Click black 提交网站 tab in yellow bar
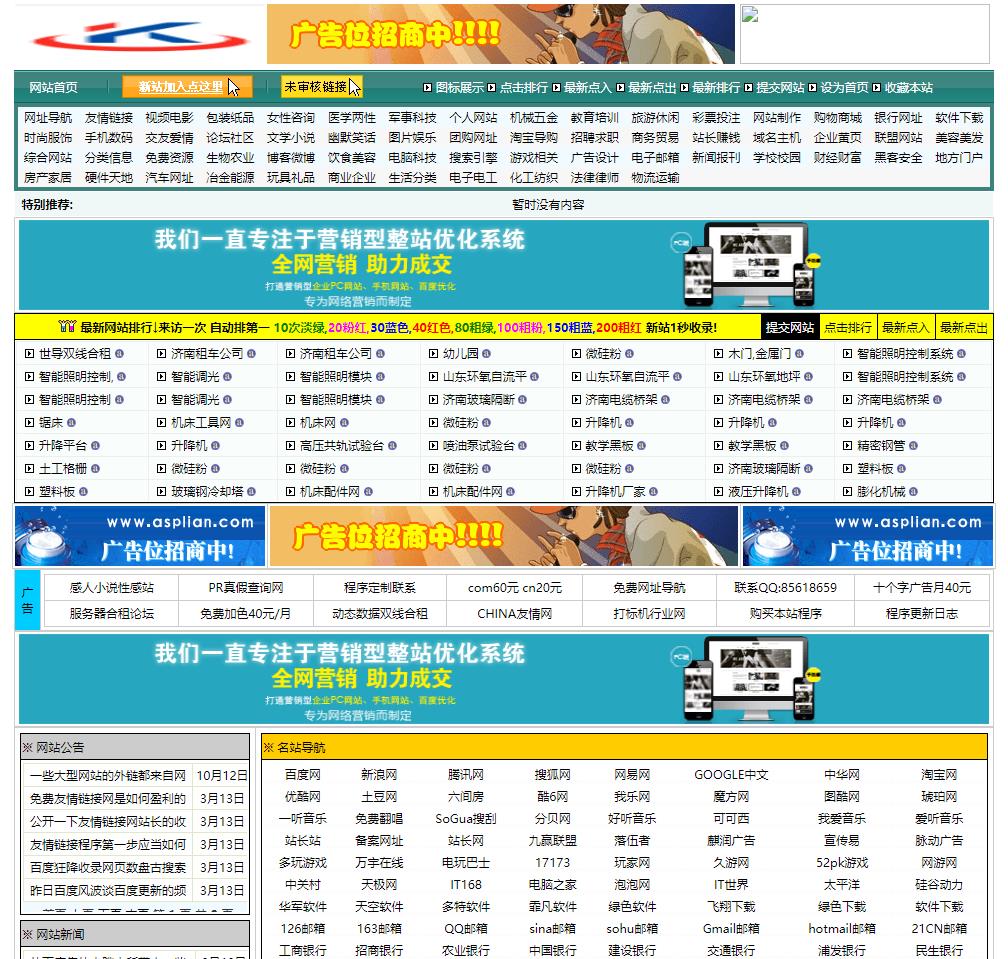The width and height of the screenshot is (1008, 959). pyautogui.click(x=789, y=327)
